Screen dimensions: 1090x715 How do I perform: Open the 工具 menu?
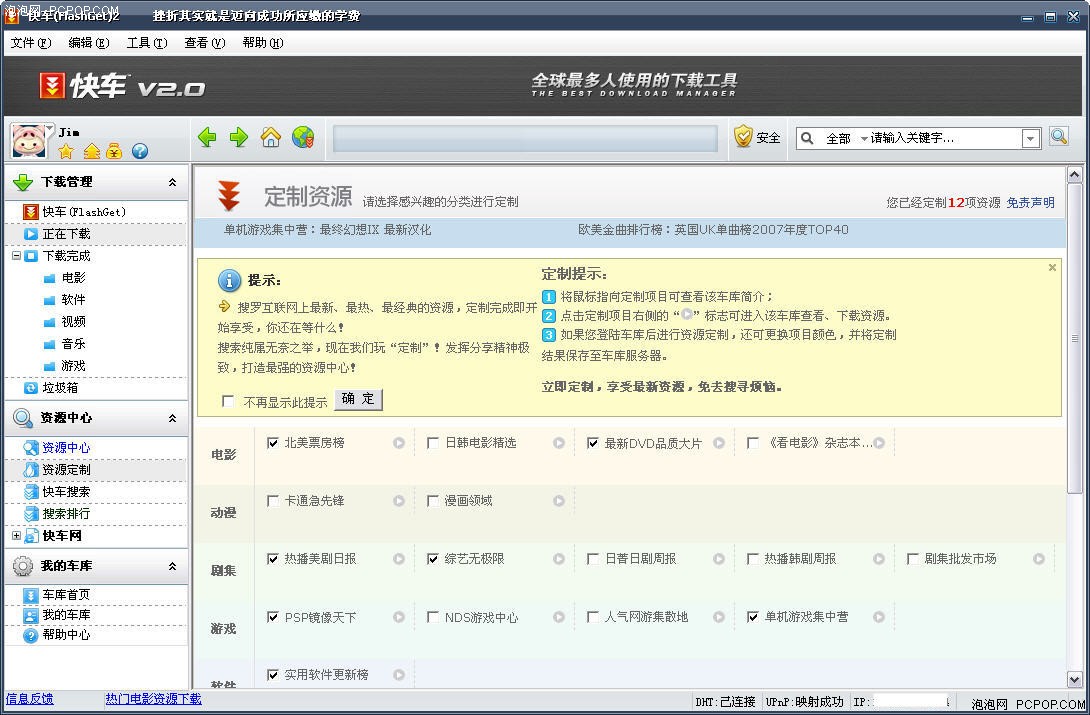(x=147, y=42)
